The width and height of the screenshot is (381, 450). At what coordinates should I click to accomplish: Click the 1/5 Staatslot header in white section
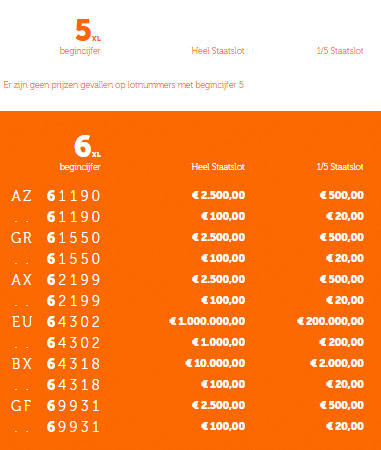340,51
